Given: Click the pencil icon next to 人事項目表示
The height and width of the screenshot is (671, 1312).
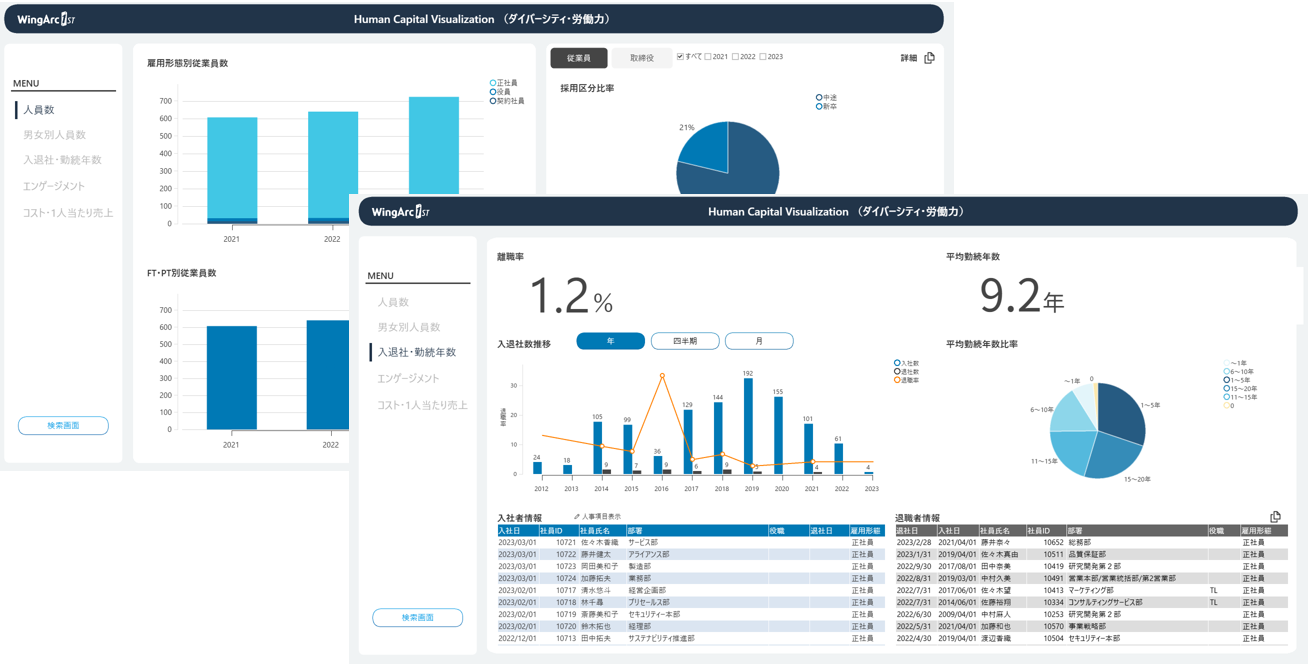Looking at the screenshot, I should tap(577, 517).
